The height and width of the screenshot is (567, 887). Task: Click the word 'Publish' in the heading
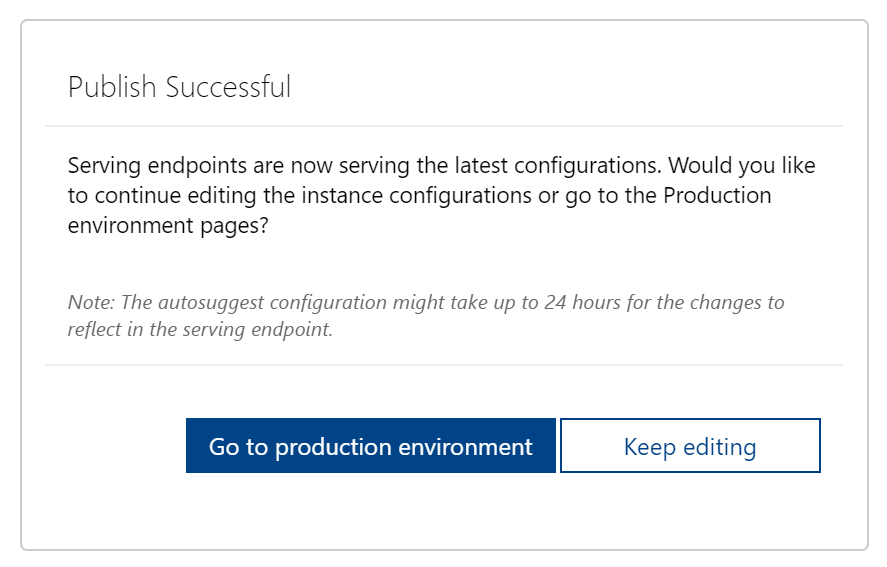(x=112, y=87)
